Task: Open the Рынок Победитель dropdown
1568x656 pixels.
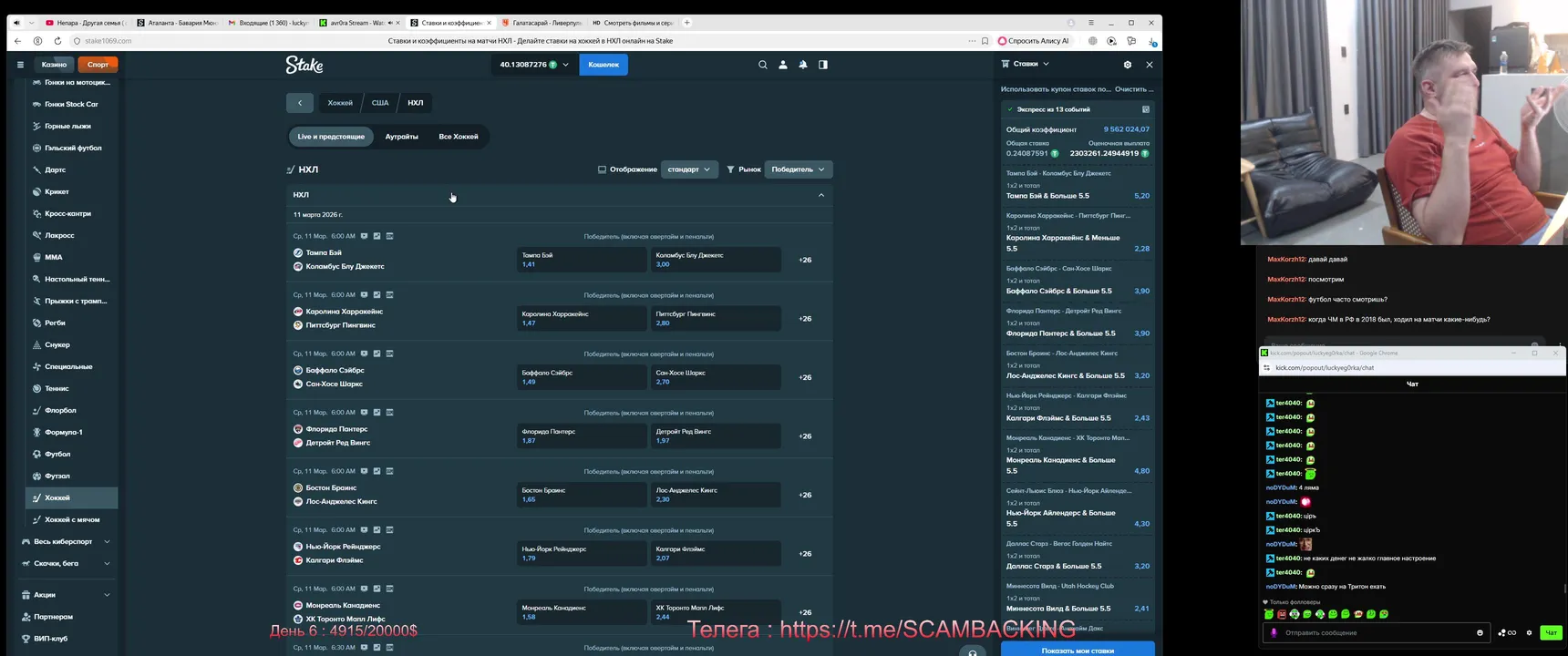Action: pyautogui.click(x=798, y=169)
